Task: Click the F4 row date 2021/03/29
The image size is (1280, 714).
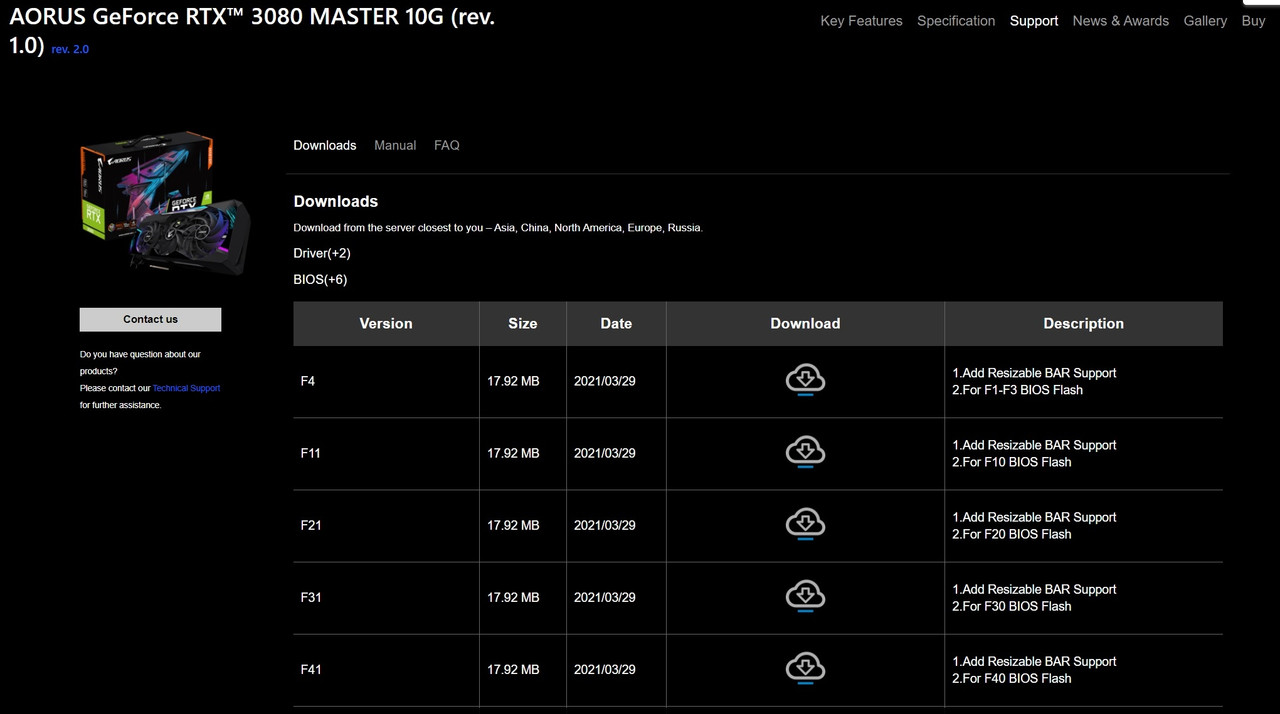Action: 605,381
